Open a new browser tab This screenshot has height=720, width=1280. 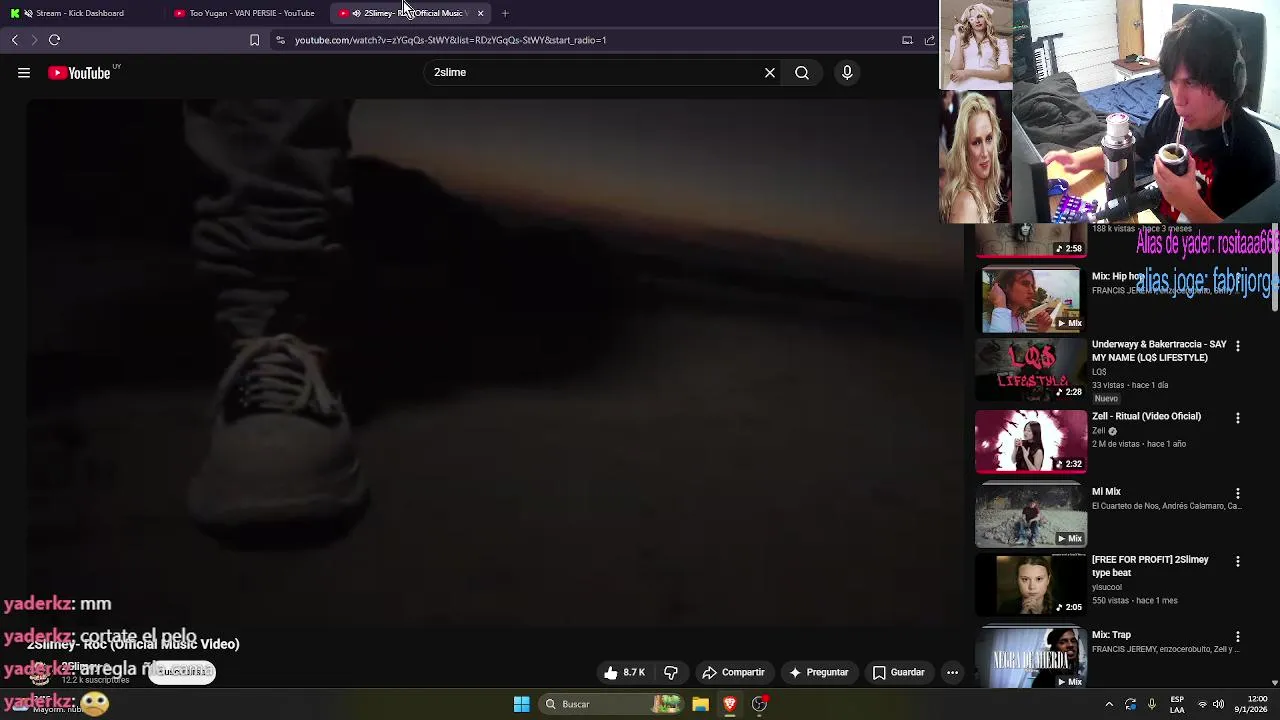(505, 13)
